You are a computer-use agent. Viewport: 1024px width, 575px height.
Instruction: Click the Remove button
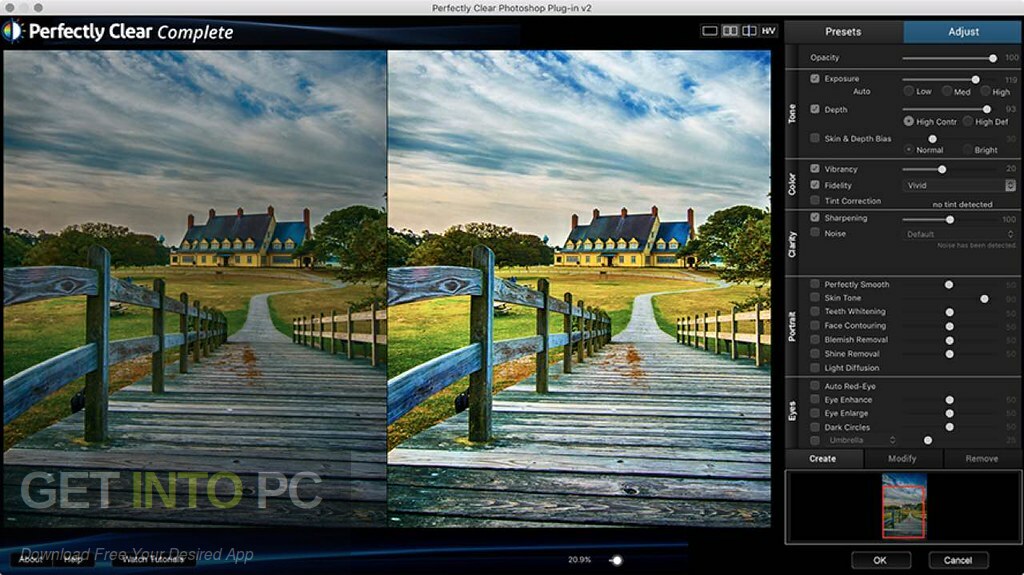[982, 459]
